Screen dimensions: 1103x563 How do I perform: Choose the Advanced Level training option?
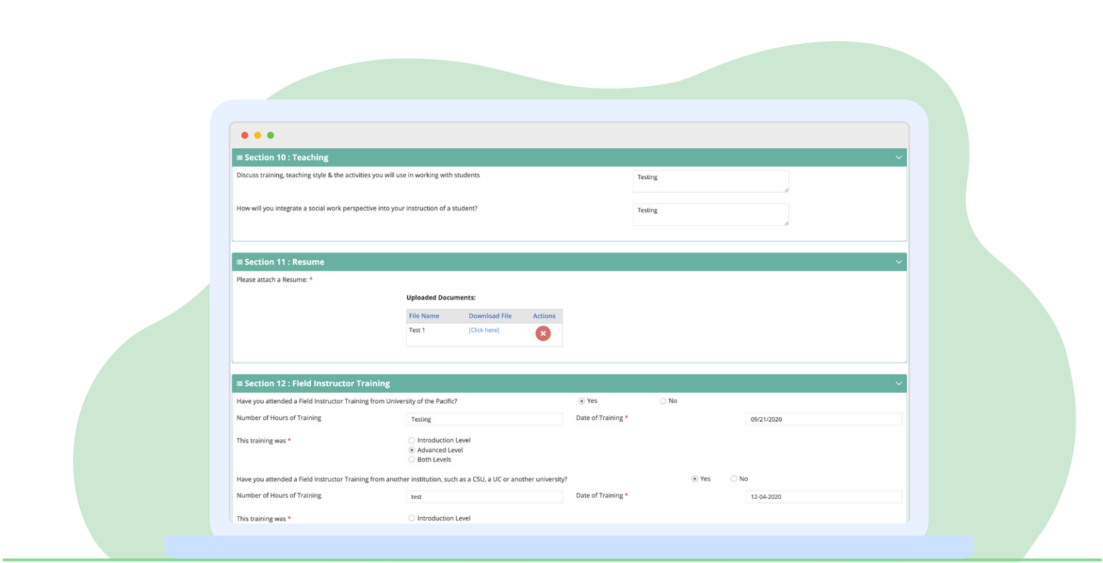[x=411, y=450]
